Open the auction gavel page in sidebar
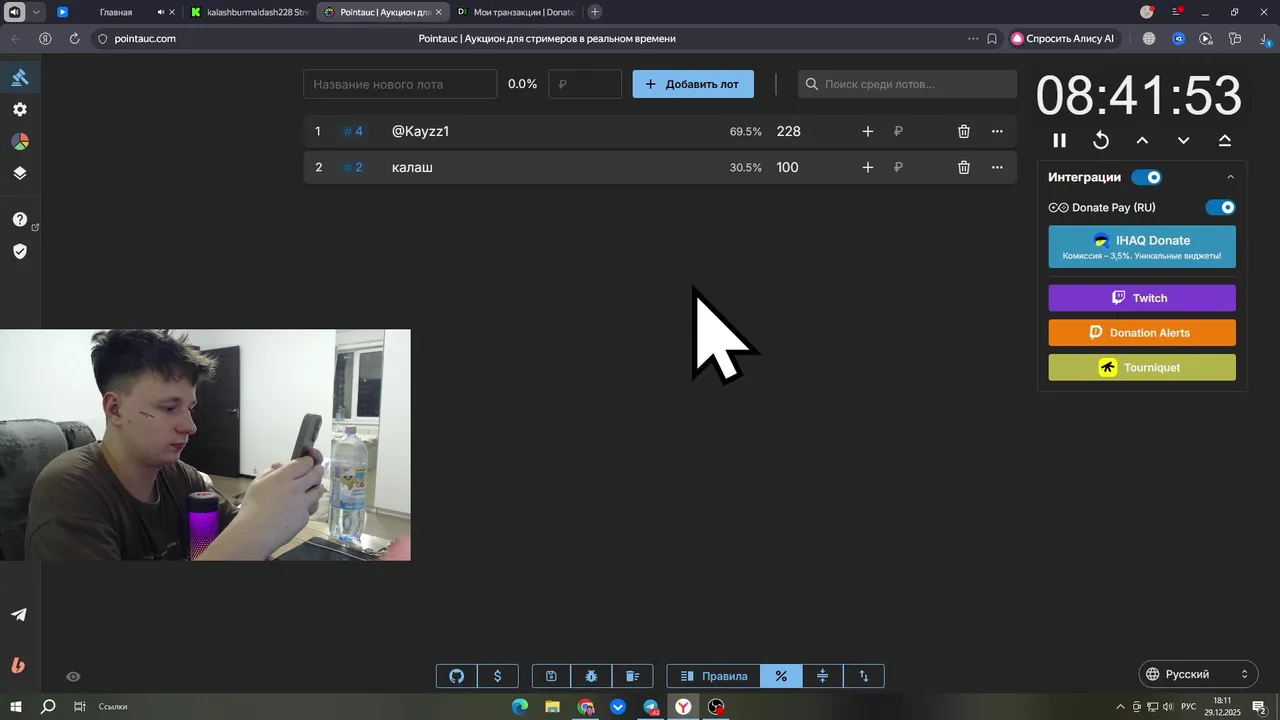 click(20, 77)
